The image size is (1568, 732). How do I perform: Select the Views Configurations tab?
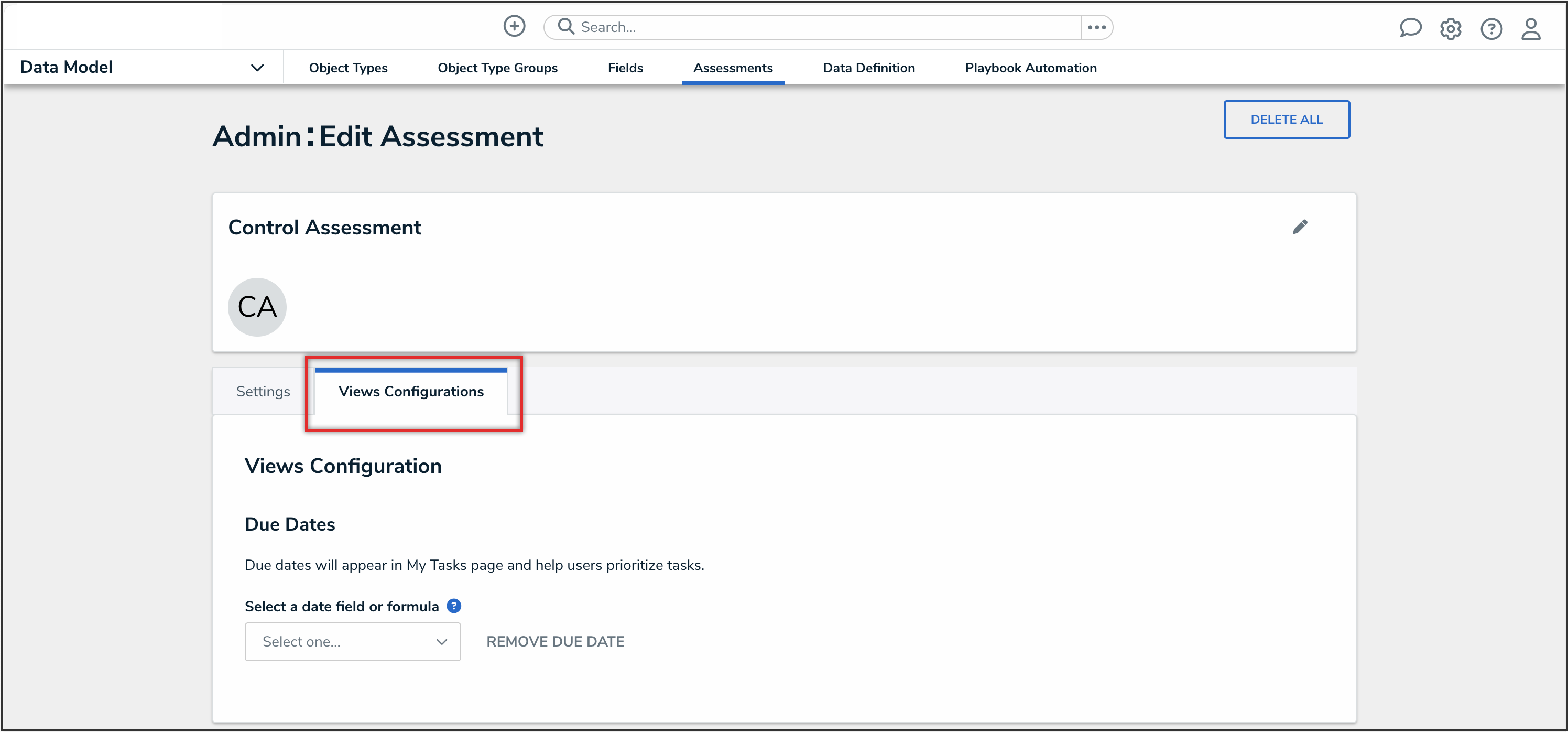(411, 391)
